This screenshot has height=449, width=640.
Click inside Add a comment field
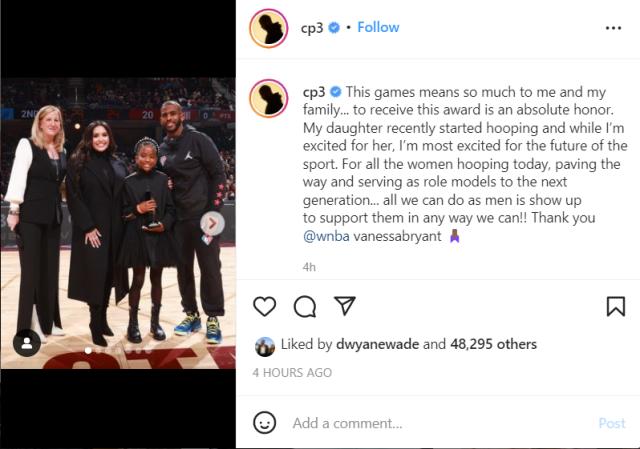pyautogui.click(x=439, y=423)
